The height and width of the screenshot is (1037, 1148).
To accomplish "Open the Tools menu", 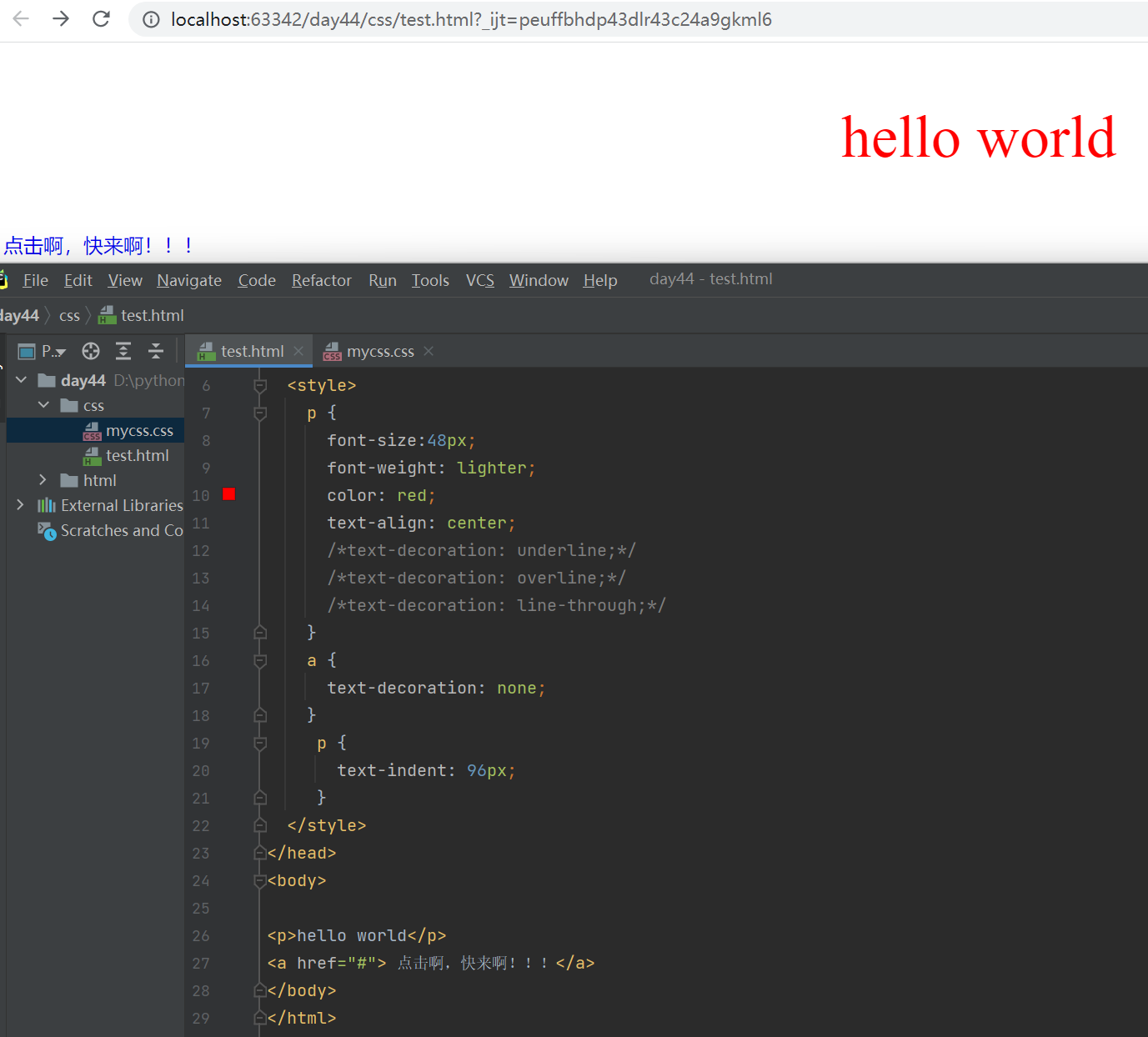I will pos(430,280).
